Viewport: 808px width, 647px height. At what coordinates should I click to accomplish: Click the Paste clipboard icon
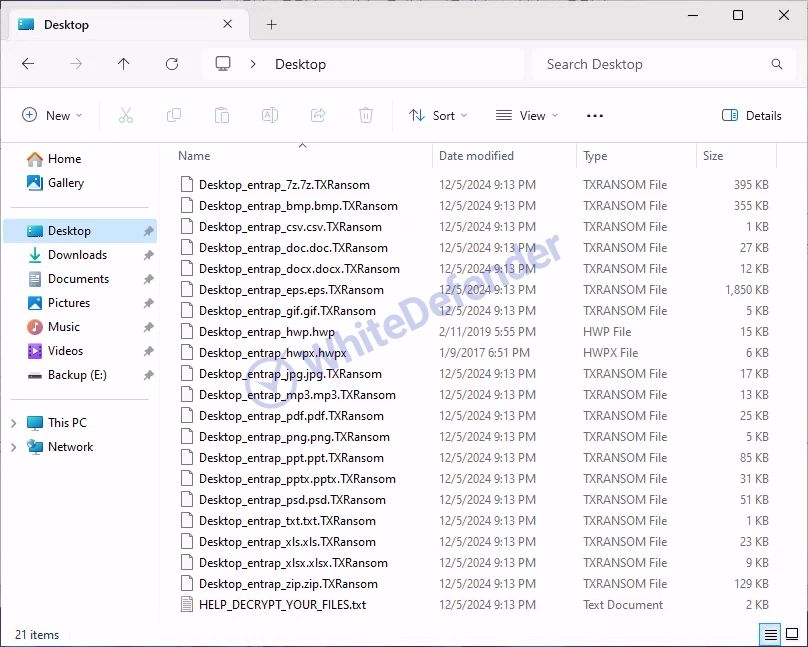tap(222, 115)
